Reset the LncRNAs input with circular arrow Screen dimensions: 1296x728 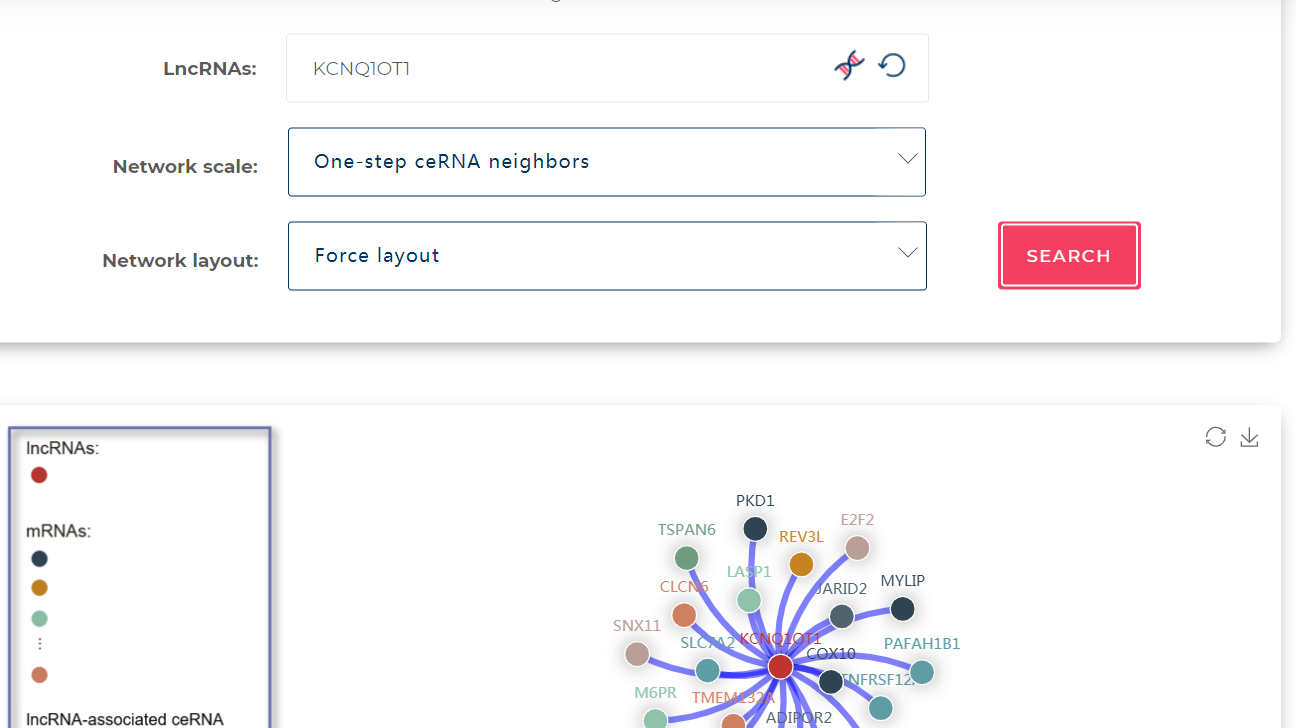pos(892,66)
